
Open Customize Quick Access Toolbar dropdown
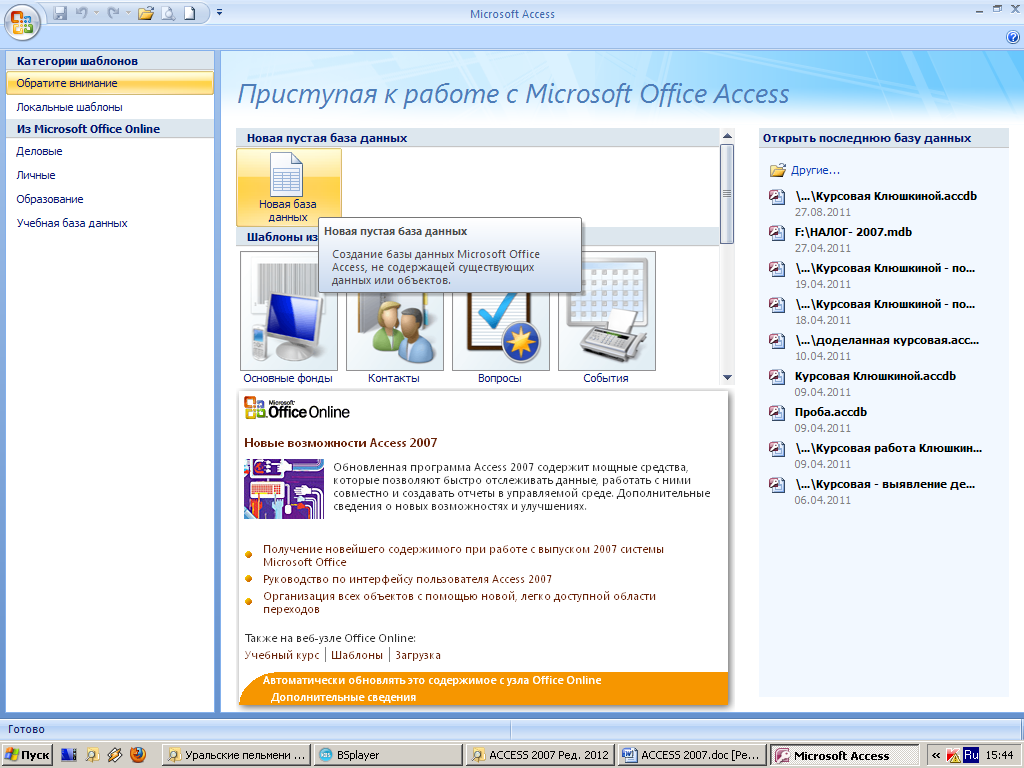pyautogui.click(x=219, y=12)
